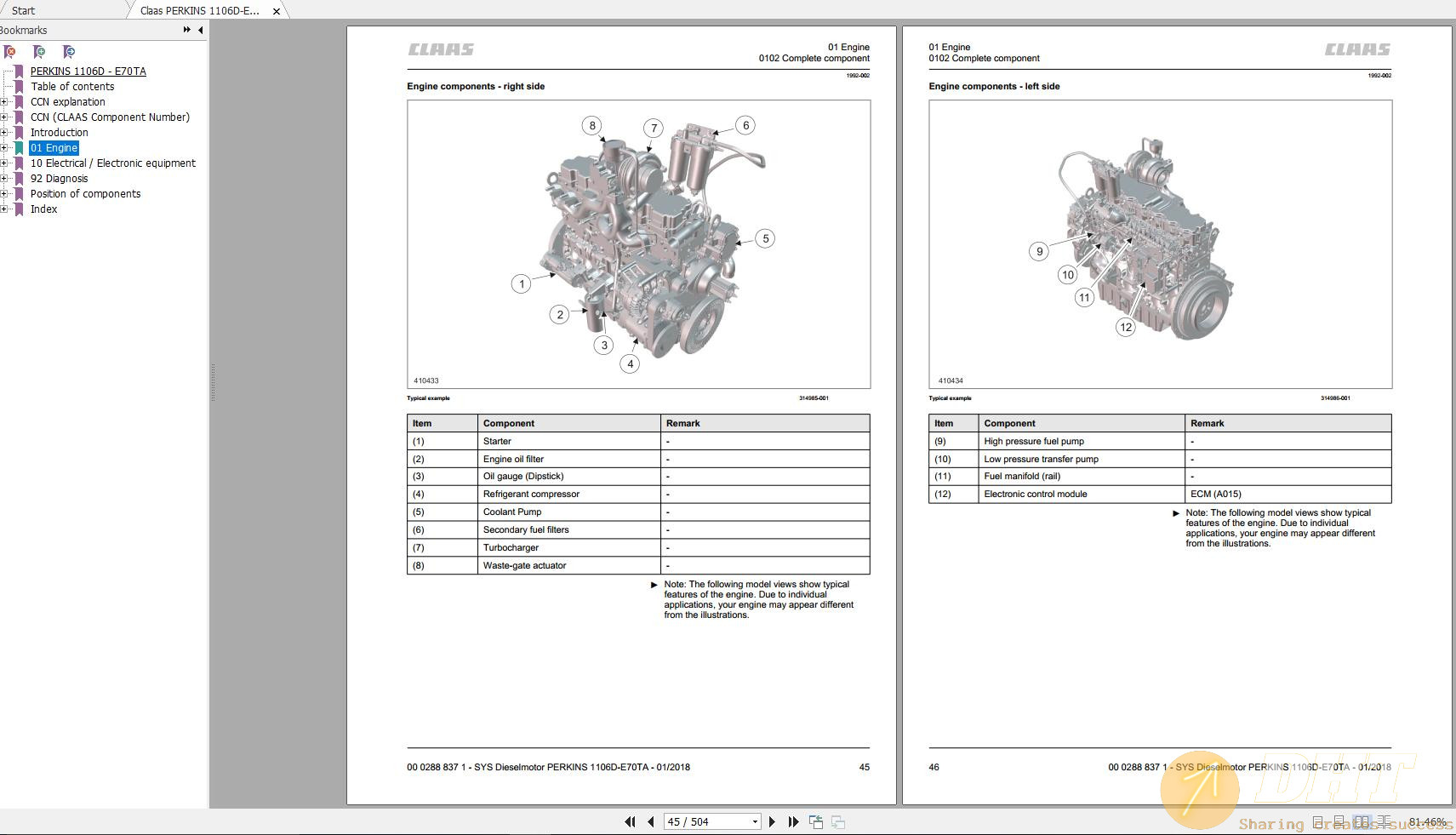Expand the 92 Diagnosis tree node
The height and width of the screenshot is (835, 1456).
[x=4, y=179]
